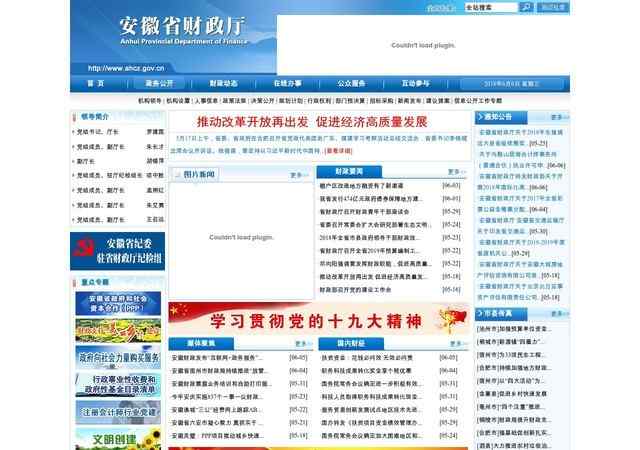
Task: Select the 国内财经 tab header
Action: 351,343
